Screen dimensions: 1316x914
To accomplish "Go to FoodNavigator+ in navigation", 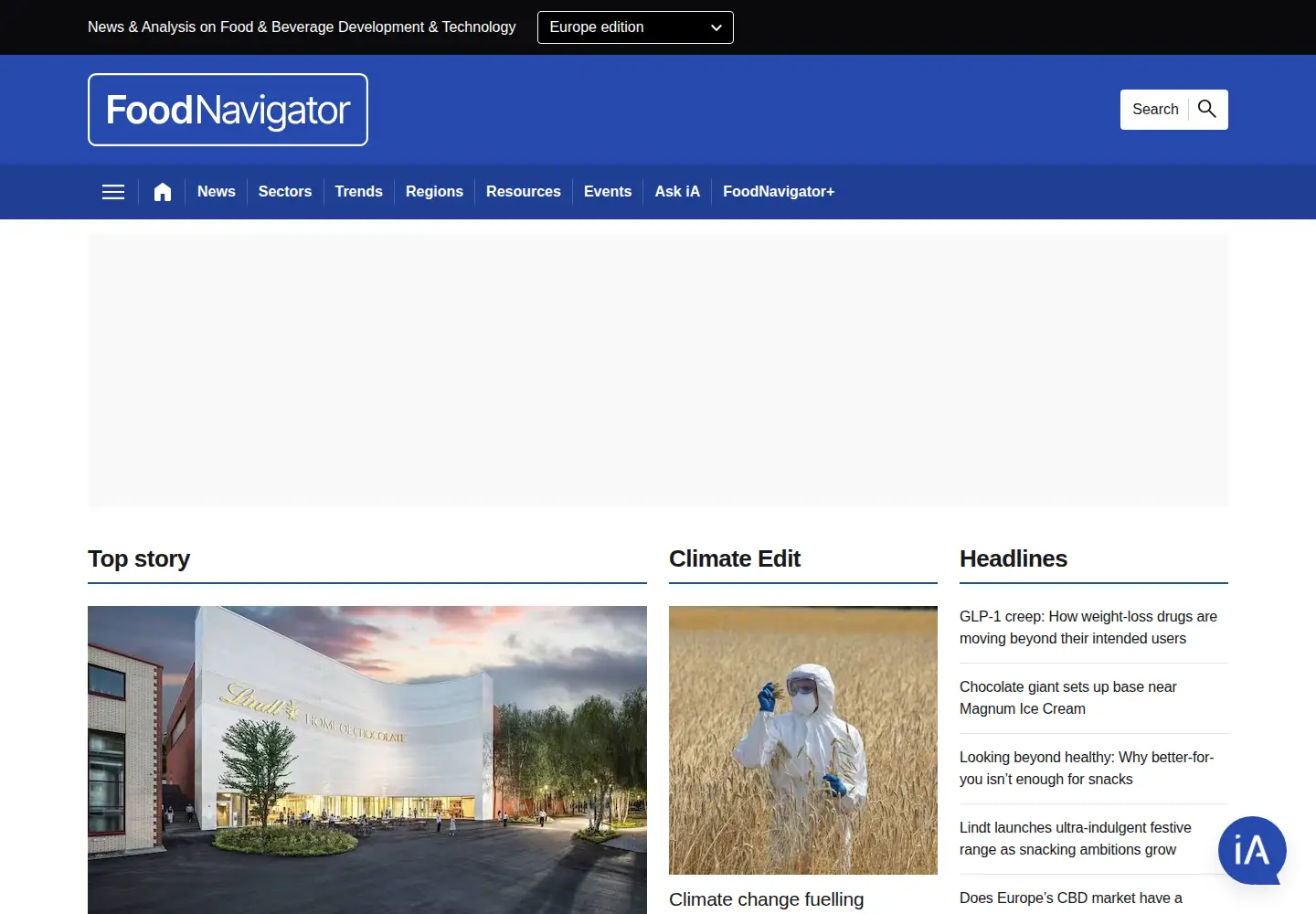I will [779, 192].
